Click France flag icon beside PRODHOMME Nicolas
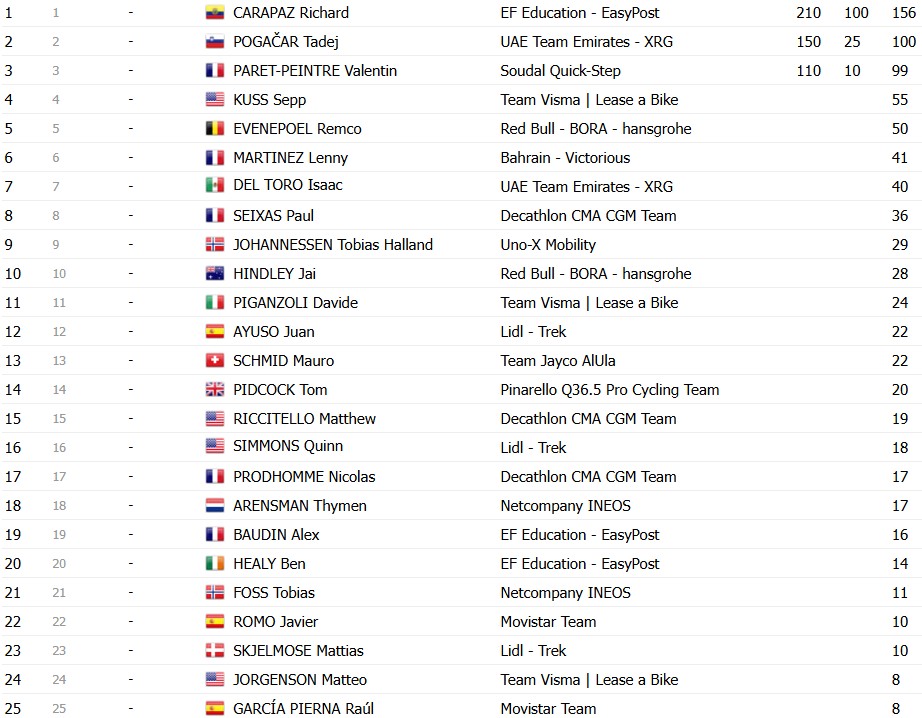This screenshot has width=922, height=718. tap(215, 476)
